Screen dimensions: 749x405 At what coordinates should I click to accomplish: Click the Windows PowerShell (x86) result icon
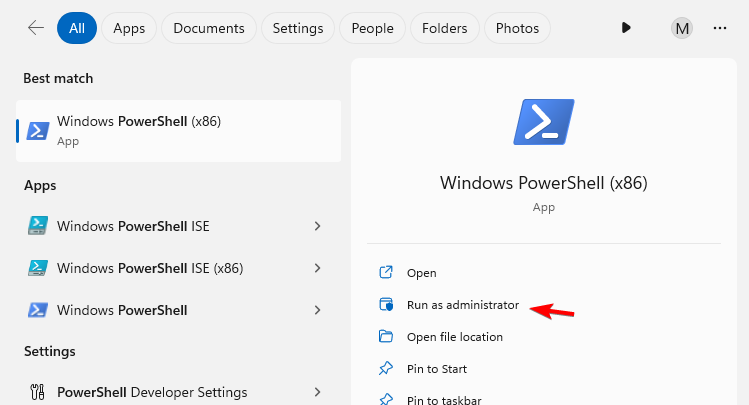pyautogui.click(x=38, y=131)
